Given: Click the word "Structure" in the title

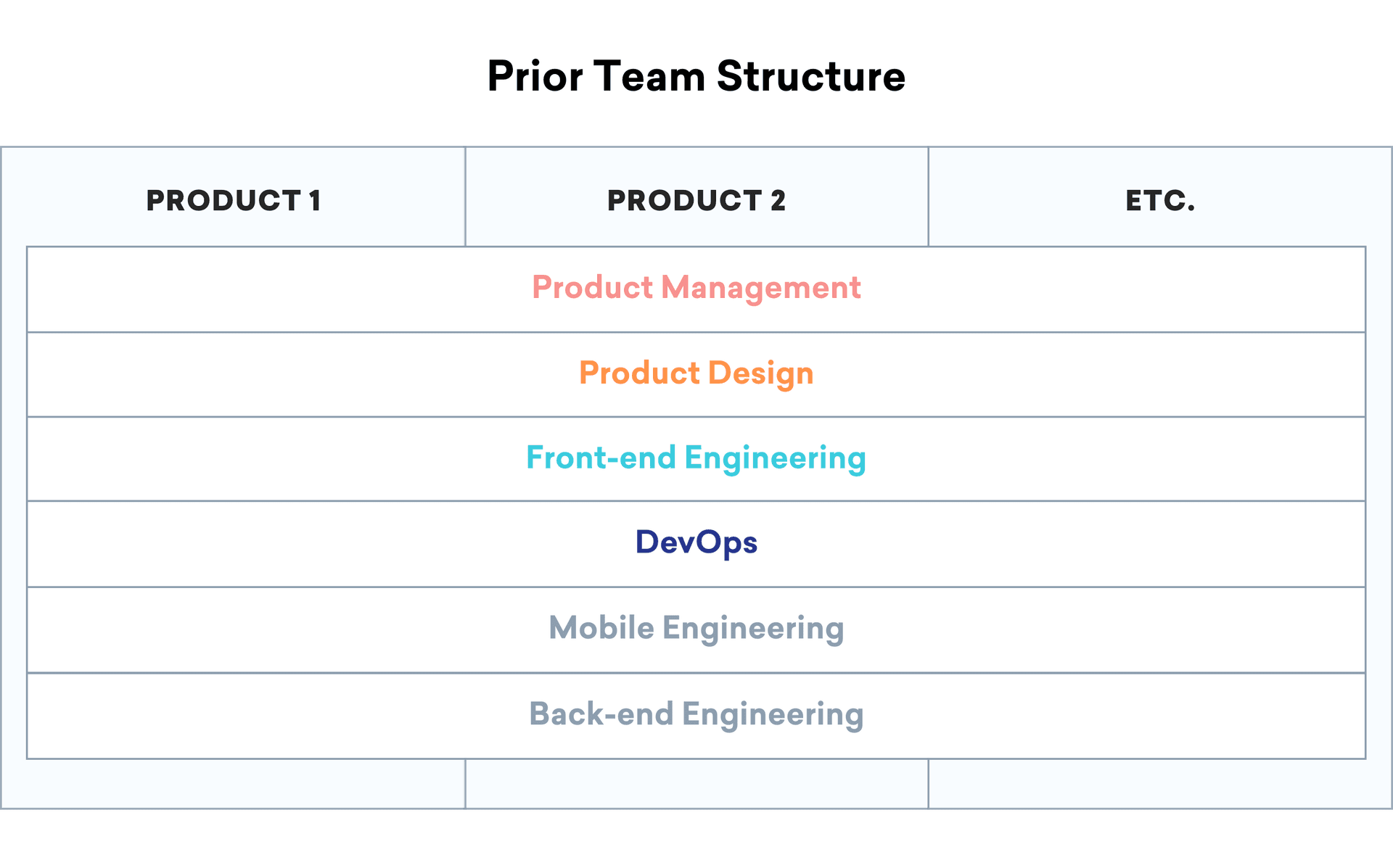Looking at the screenshot, I should (x=810, y=76).
